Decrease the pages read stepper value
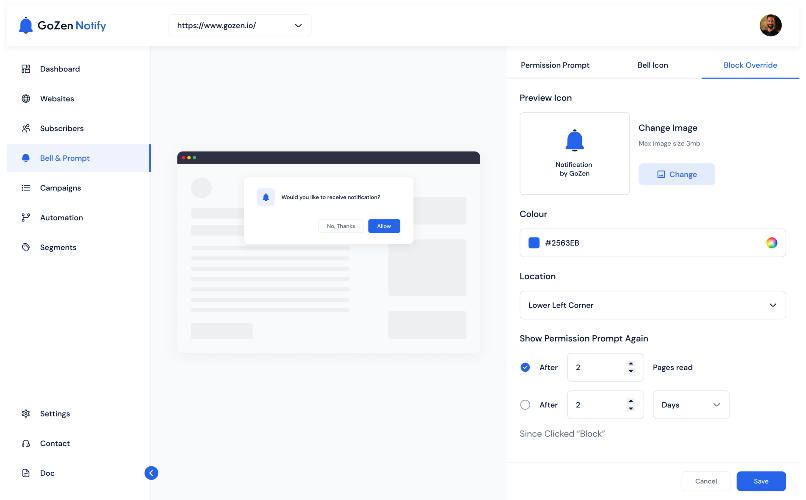The width and height of the screenshot is (806, 500). click(631, 371)
